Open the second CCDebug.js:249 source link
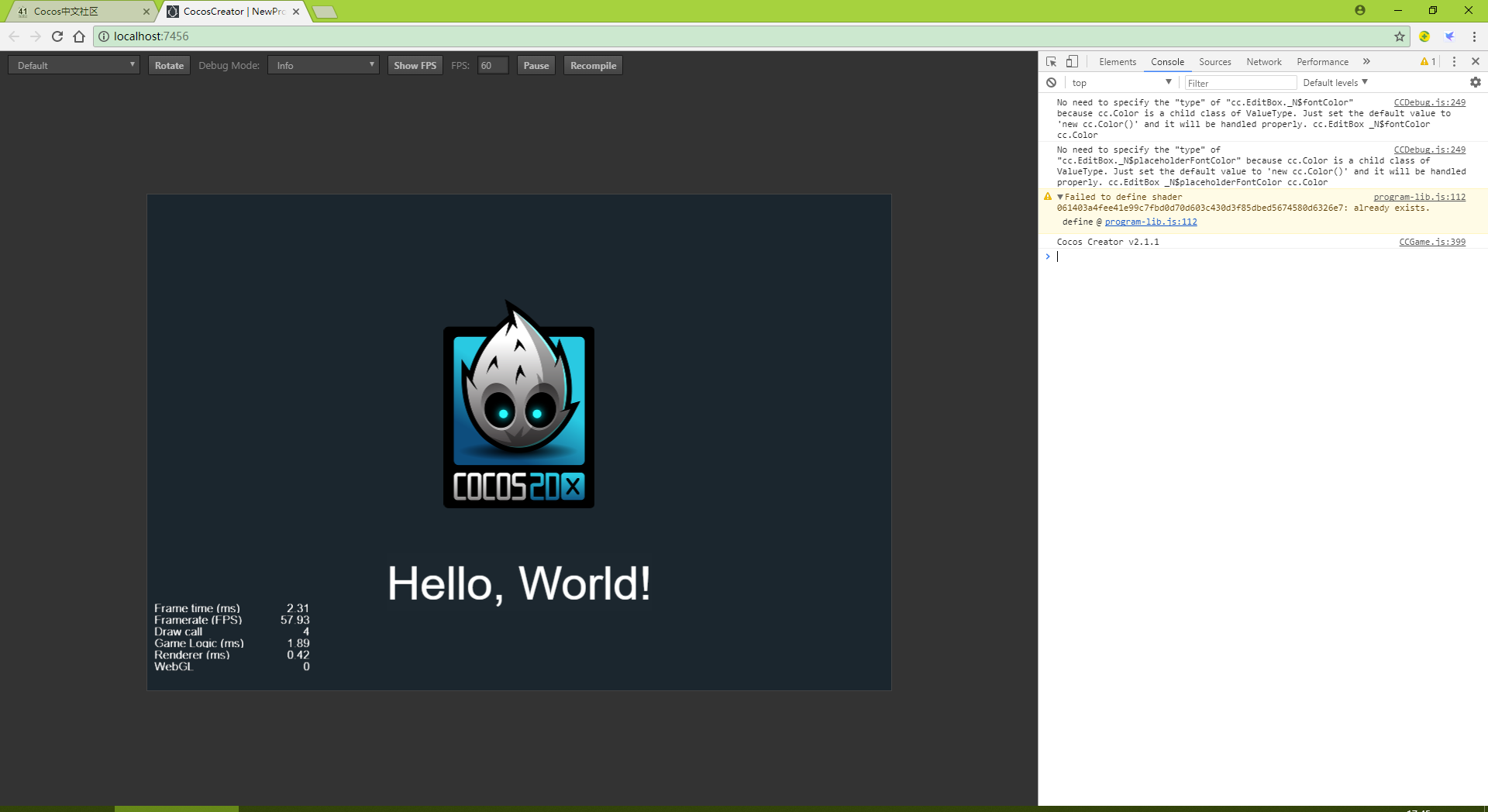The image size is (1488, 812). [1430, 150]
